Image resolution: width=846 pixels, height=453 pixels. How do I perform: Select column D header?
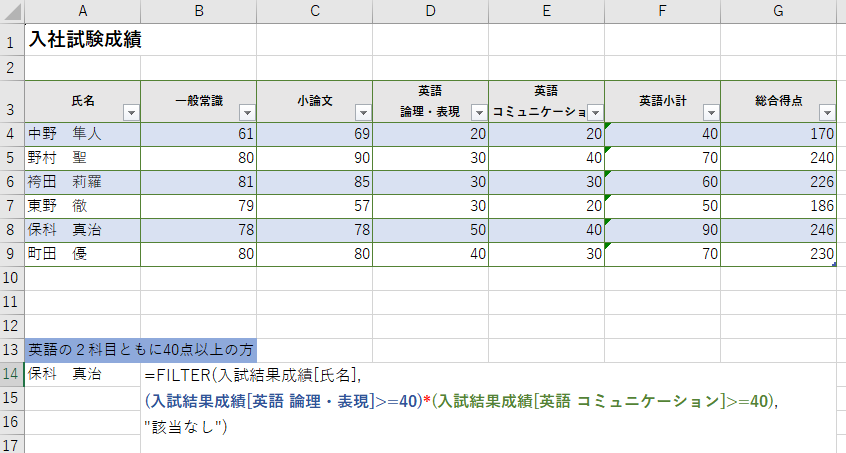[x=431, y=11]
